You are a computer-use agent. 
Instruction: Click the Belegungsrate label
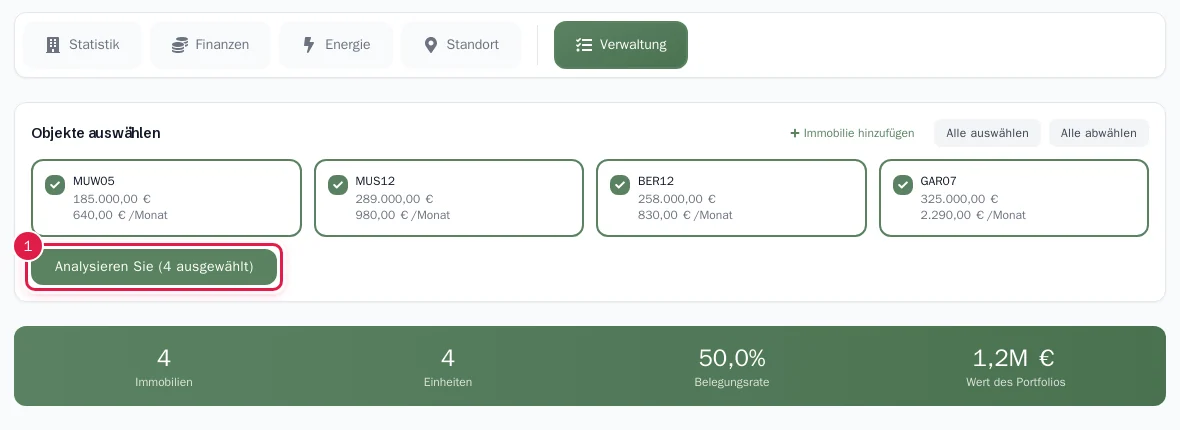(x=731, y=382)
